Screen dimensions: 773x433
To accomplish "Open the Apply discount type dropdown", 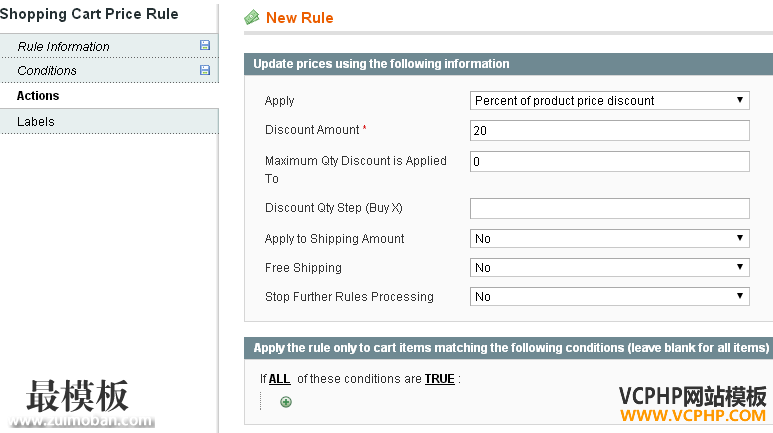I will click(x=609, y=100).
